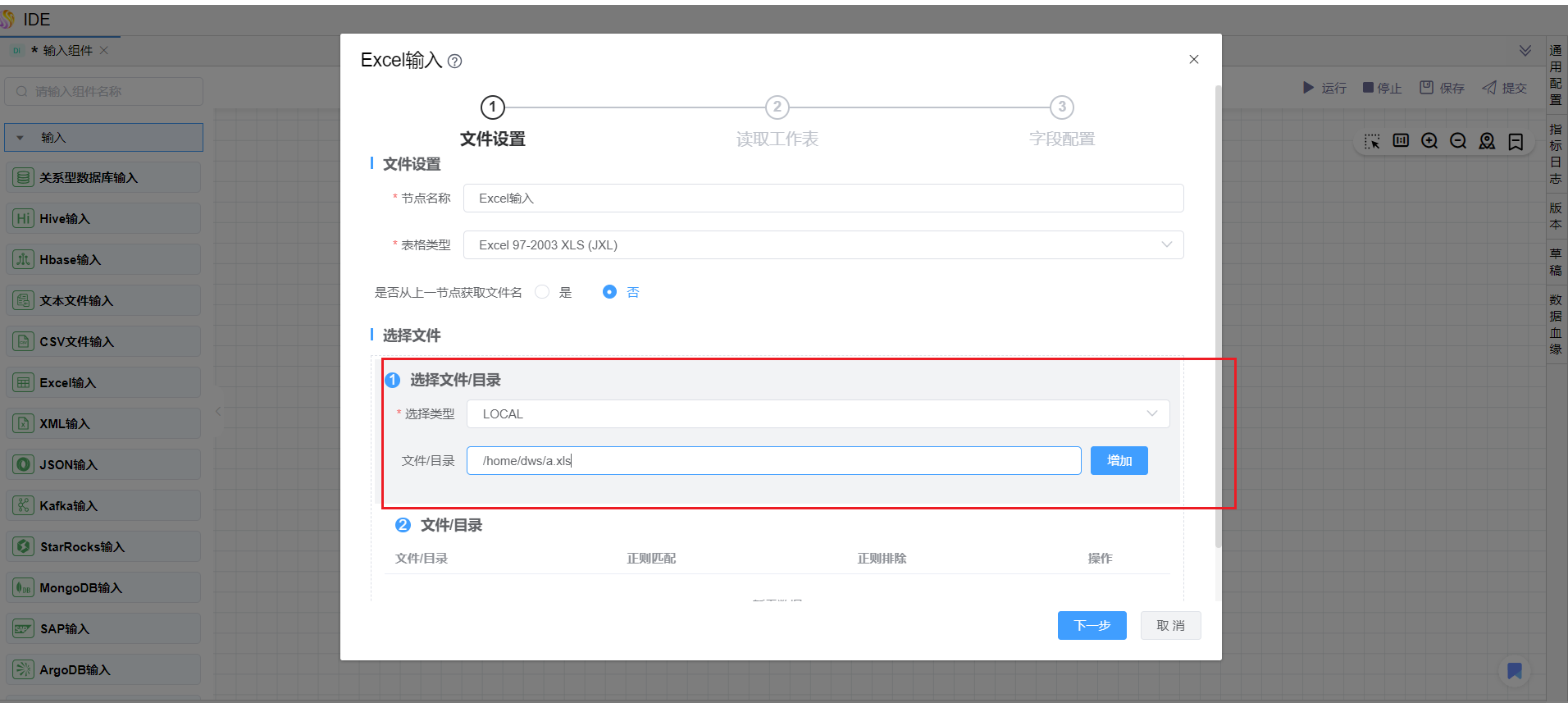Click the 文件/目录 path input field

(773, 461)
